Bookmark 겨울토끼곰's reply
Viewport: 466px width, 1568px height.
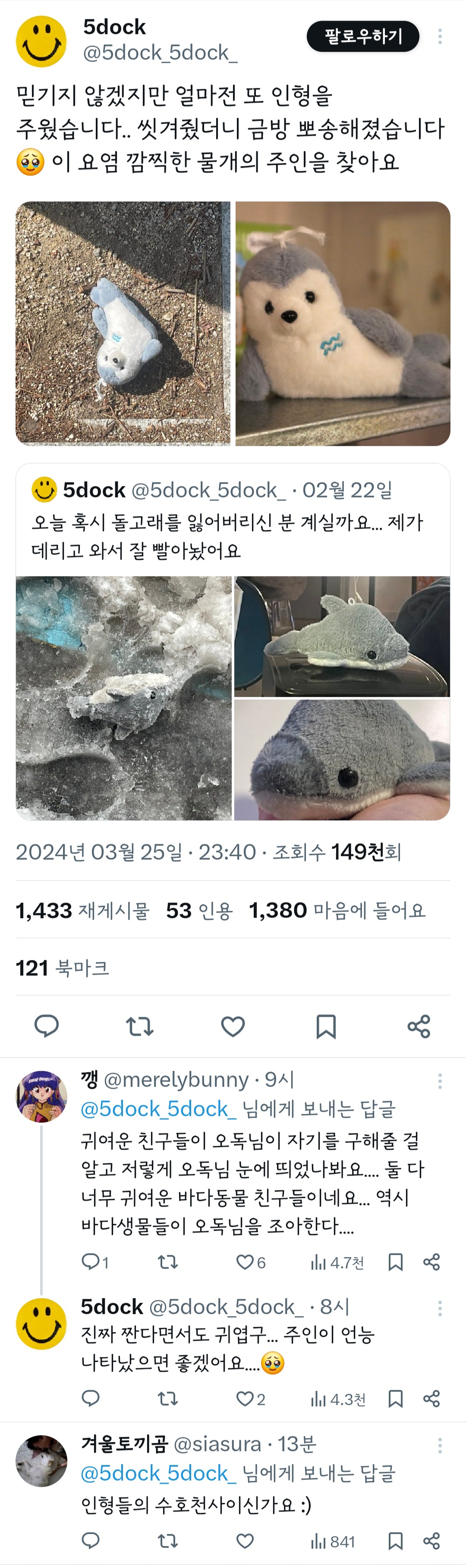pyautogui.click(x=395, y=1540)
